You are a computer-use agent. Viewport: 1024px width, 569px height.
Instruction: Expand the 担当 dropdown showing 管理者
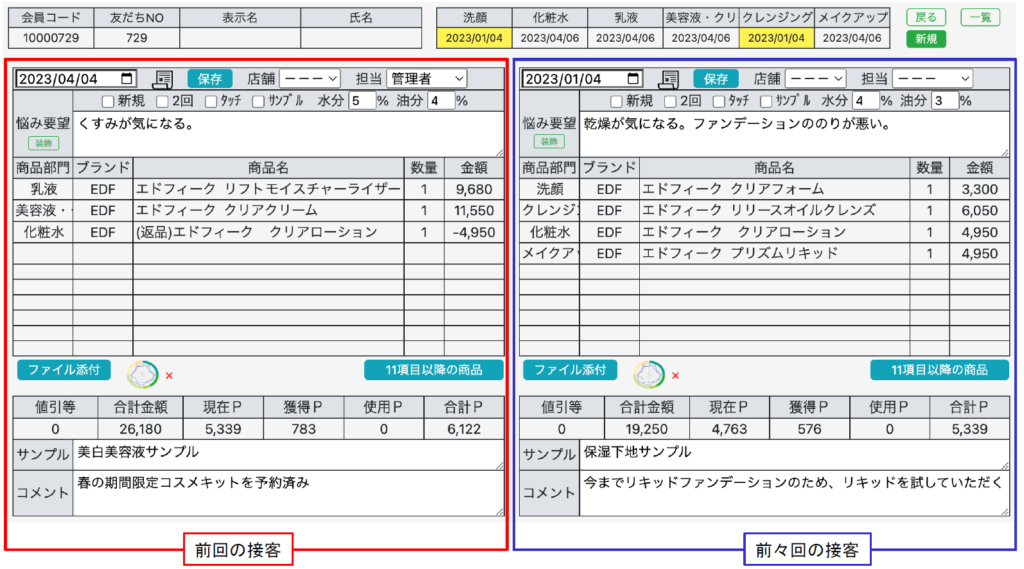click(427, 79)
